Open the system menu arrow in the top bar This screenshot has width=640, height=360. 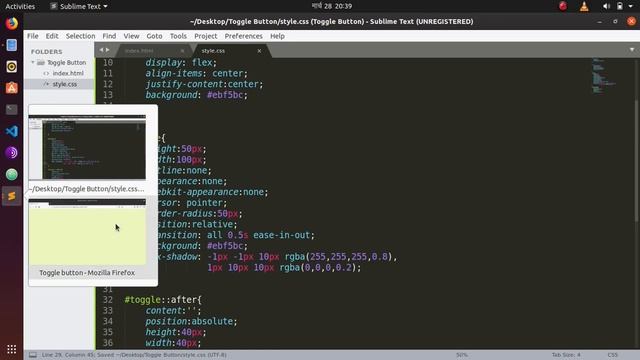coord(631,6)
